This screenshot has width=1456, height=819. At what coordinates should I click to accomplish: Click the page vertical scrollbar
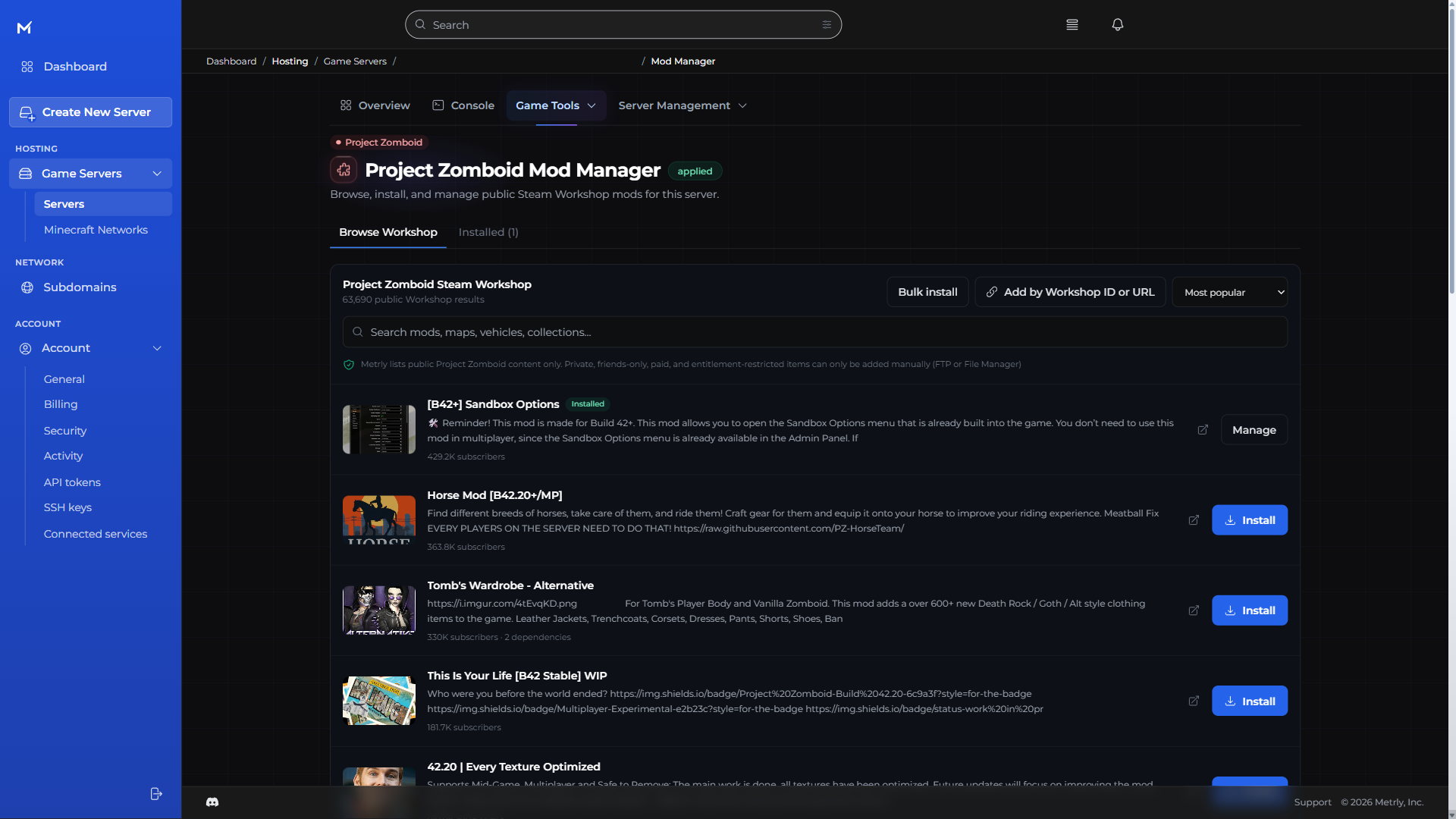pos(1451,152)
